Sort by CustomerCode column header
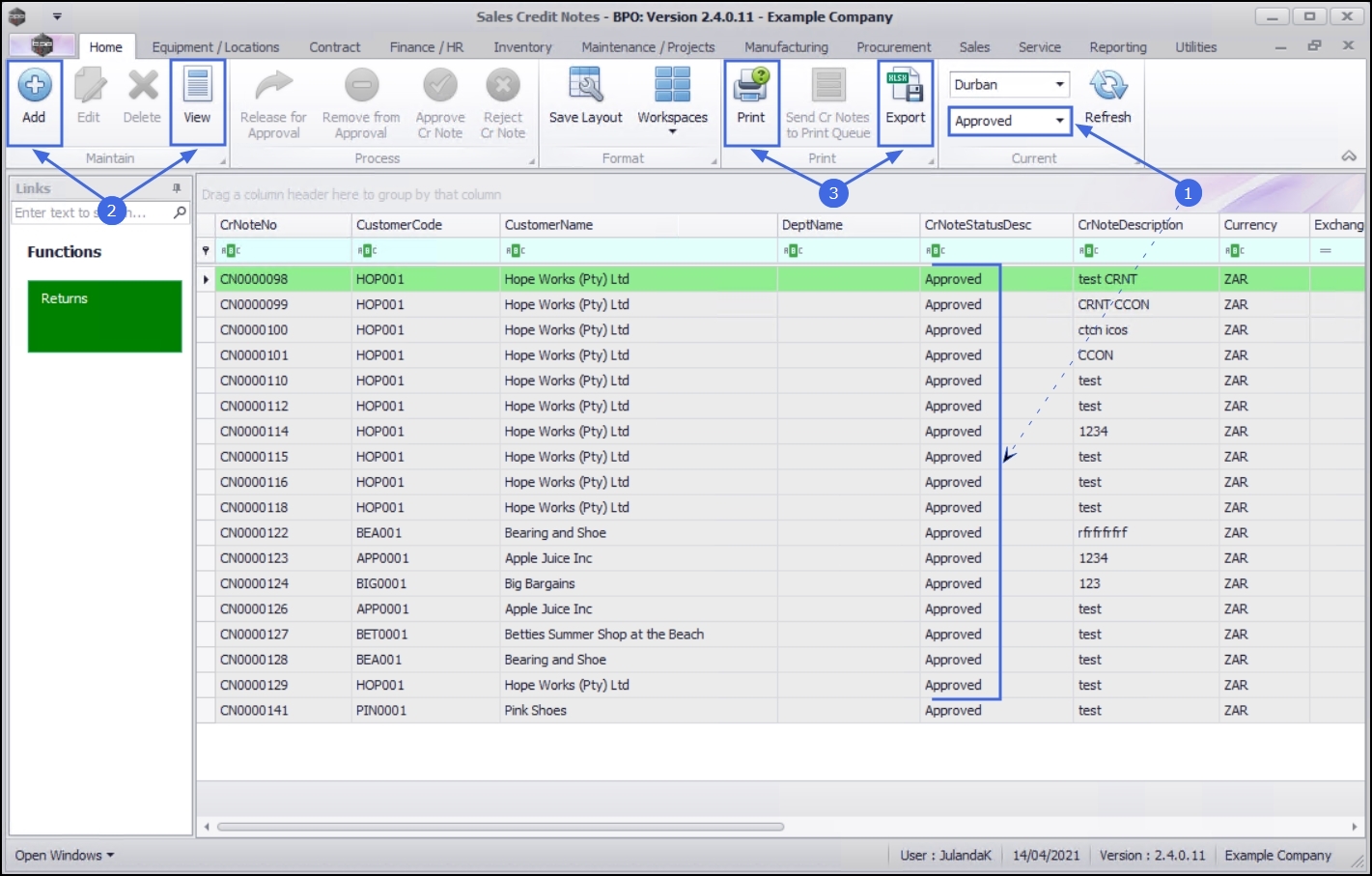The width and height of the screenshot is (1372, 876). tap(426, 225)
